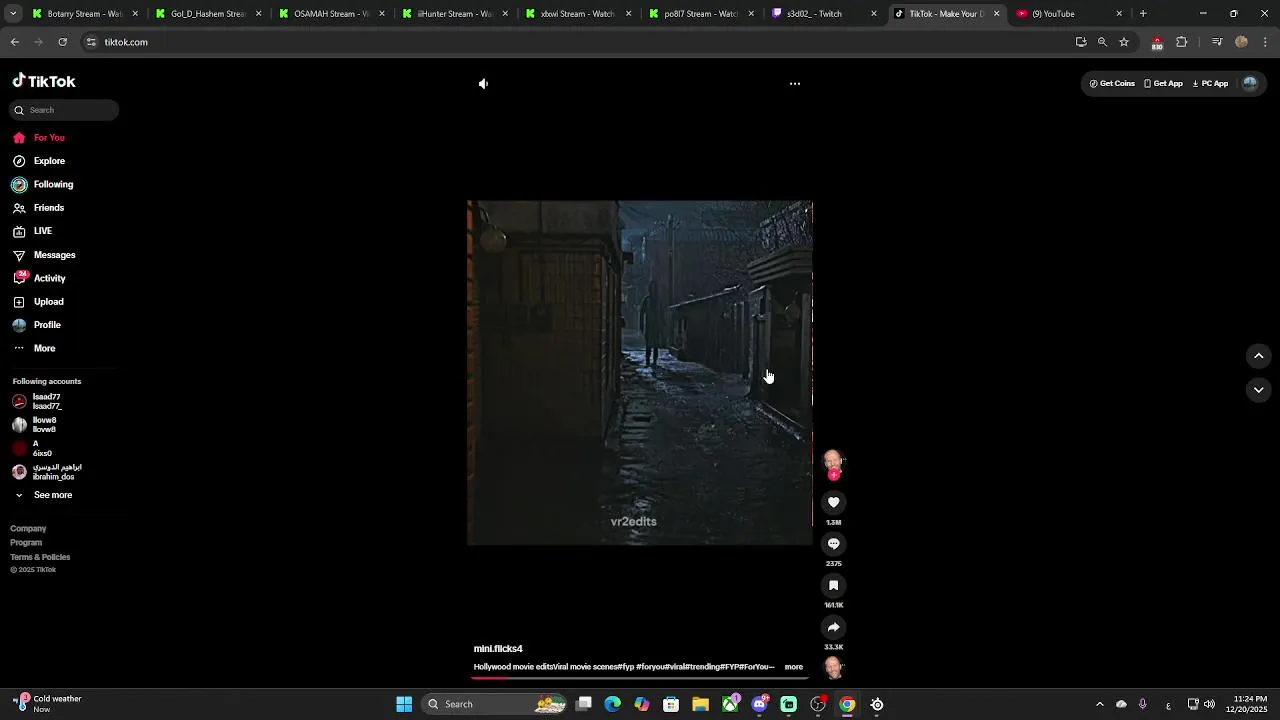This screenshot has width=1280, height=720.
Task: Install app icon in address bar
Action: pyautogui.click(x=1081, y=42)
